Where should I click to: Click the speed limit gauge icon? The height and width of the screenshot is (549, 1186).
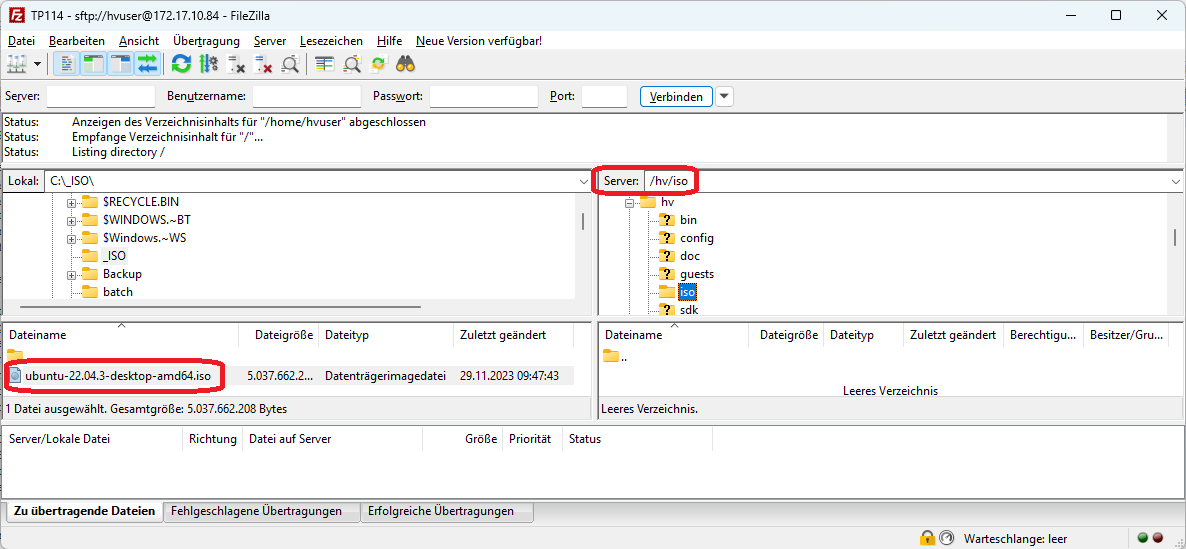click(945, 538)
